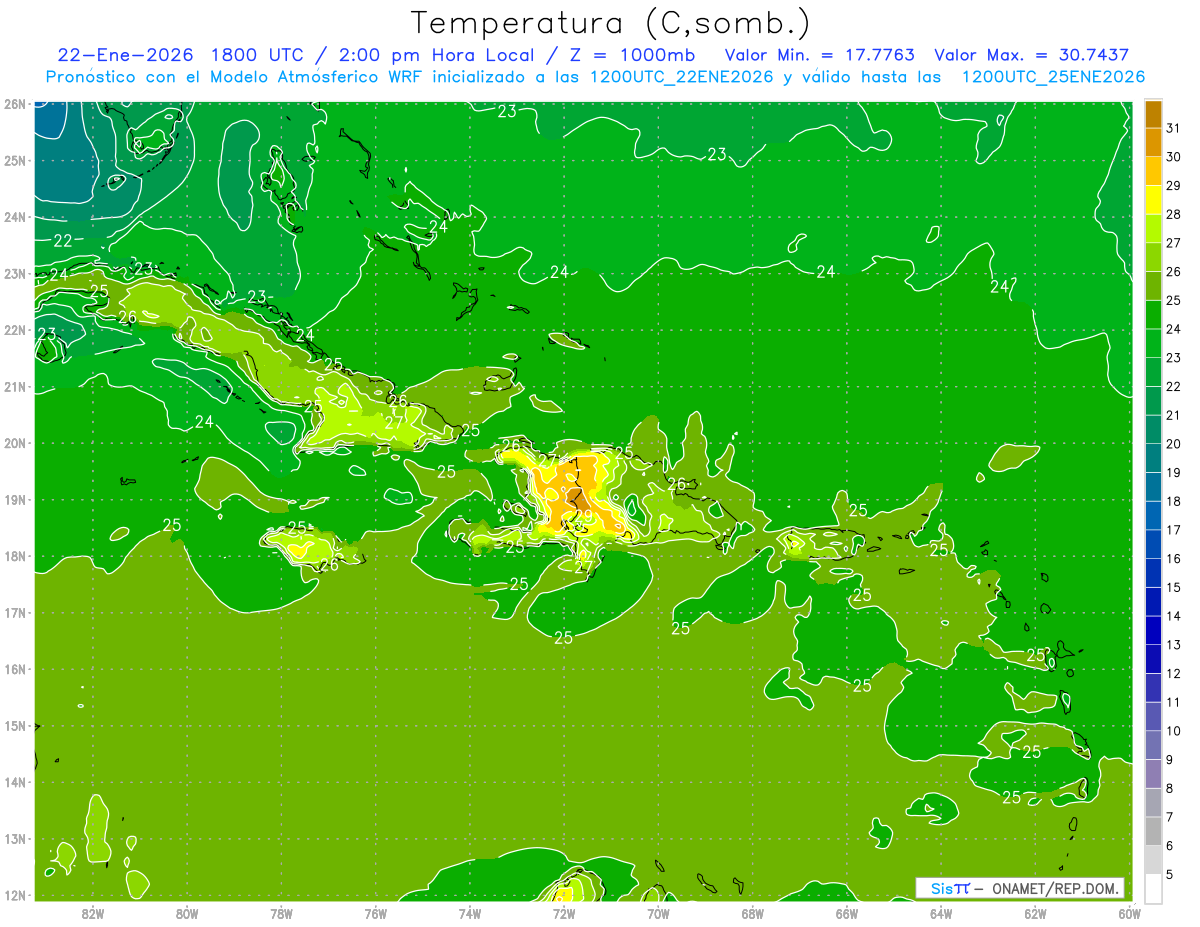Screen dimensions: 1200x927
Task: Click the '29' contour label over Hispaniola
Action: pos(582,516)
